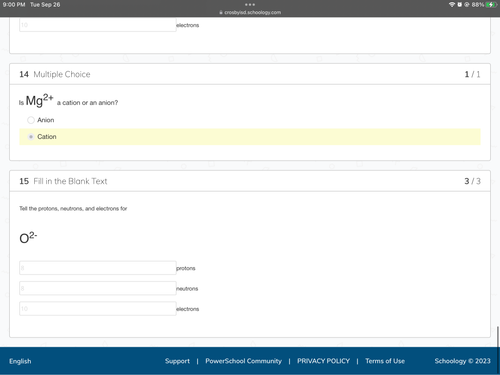Click the '3 / 3' score text

click(472, 181)
